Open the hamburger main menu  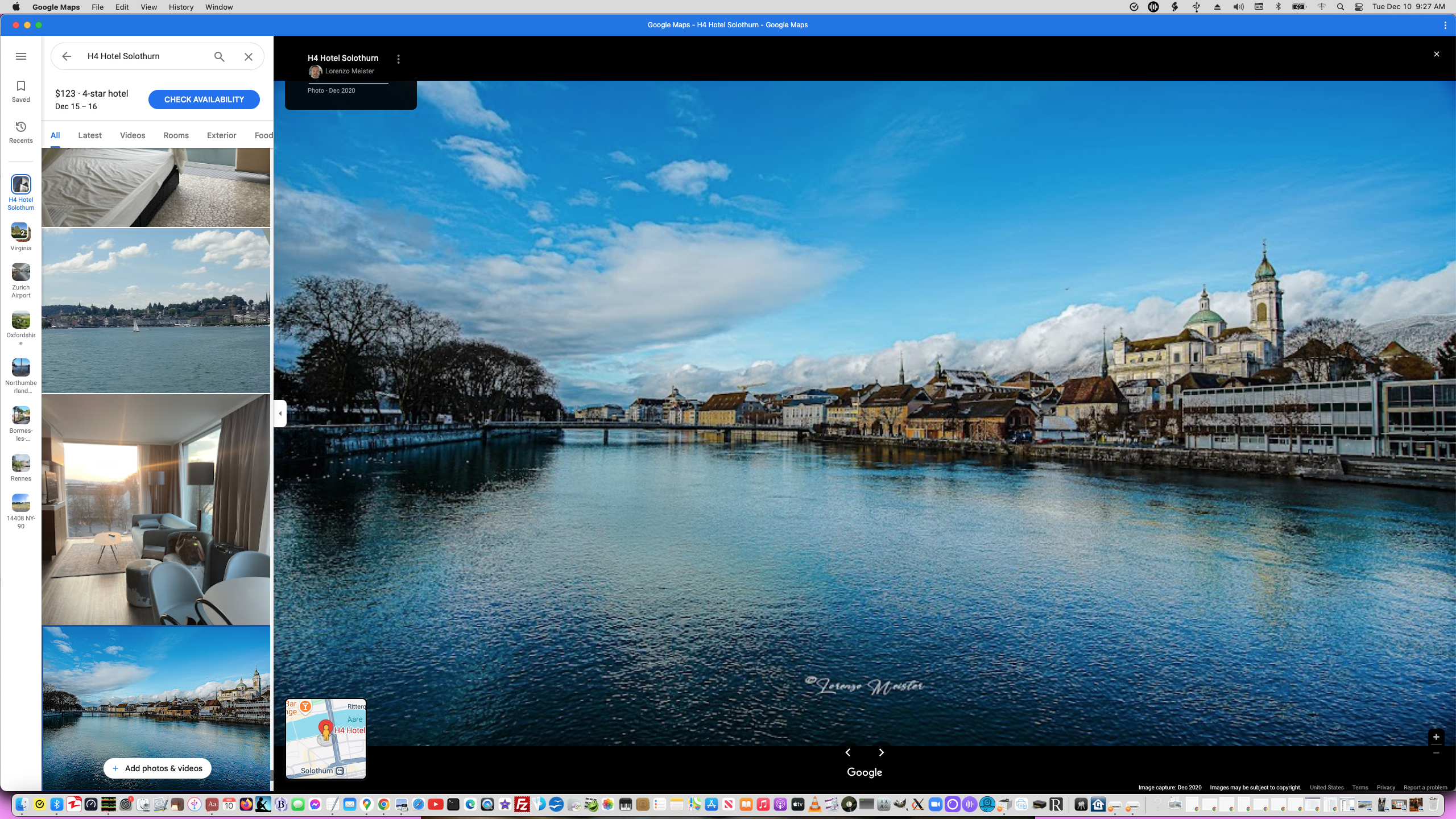(x=21, y=56)
